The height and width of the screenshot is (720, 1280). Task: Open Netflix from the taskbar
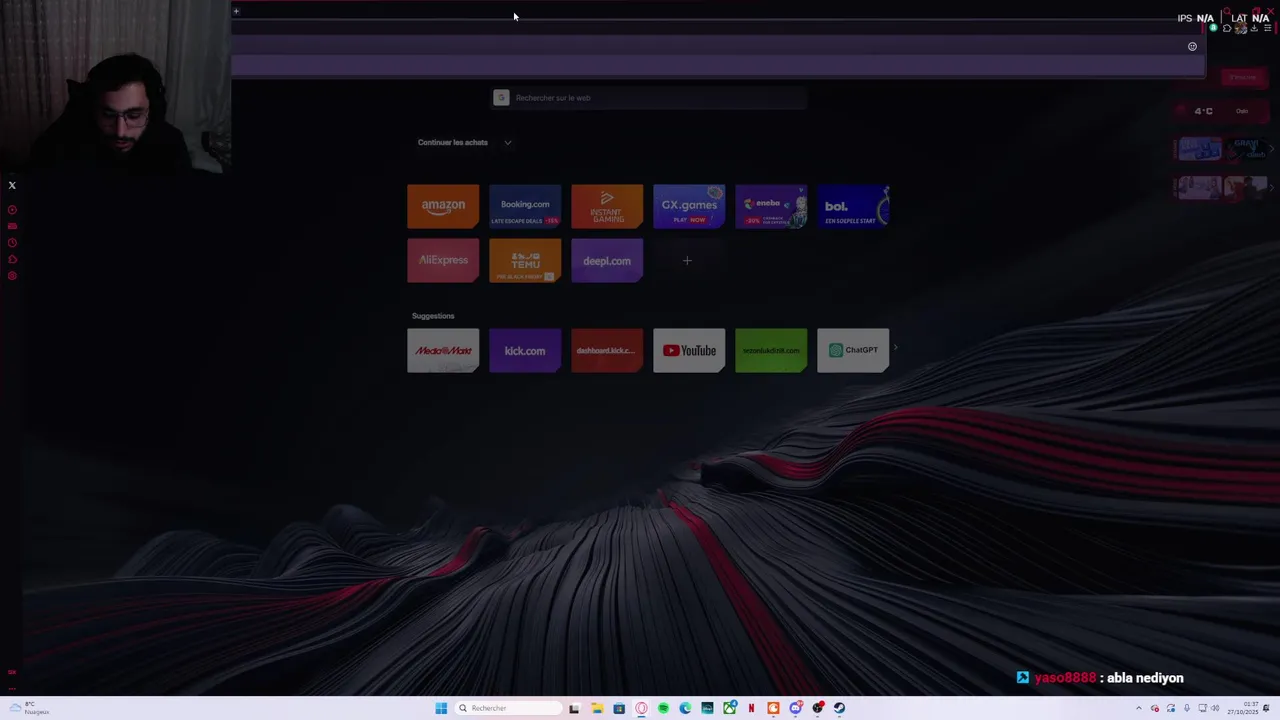751,708
